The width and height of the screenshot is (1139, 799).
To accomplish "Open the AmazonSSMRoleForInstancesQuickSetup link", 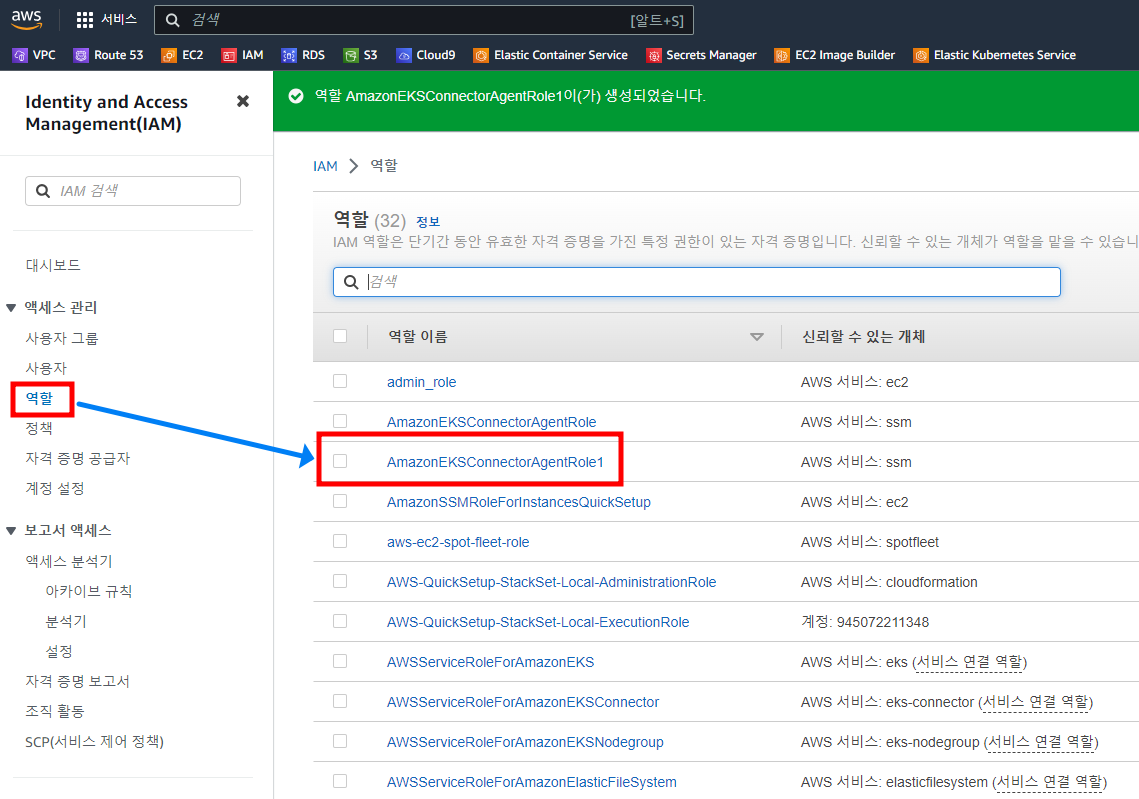I will pos(519,502).
